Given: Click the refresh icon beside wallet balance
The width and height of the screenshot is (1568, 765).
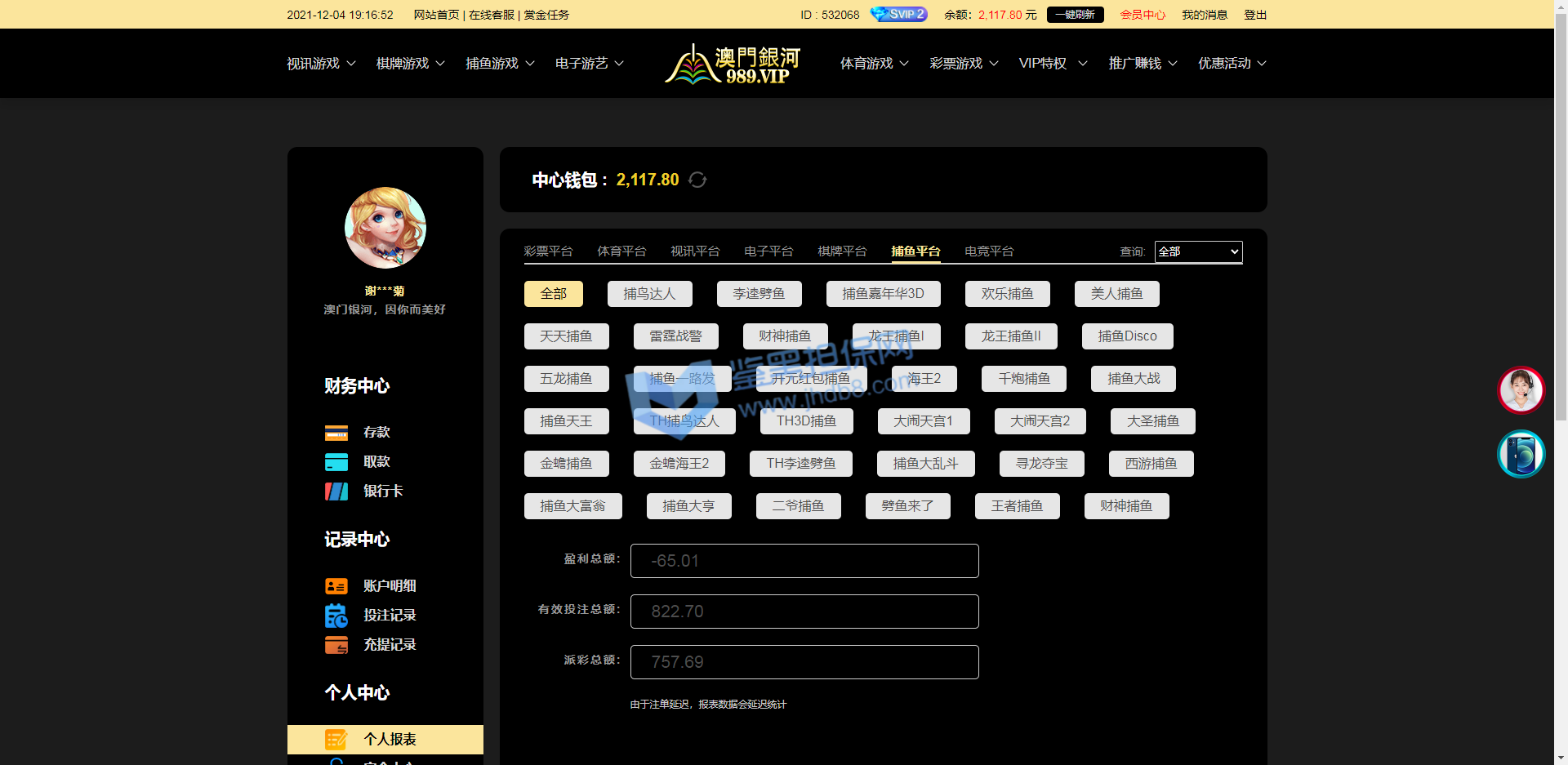Looking at the screenshot, I should (x=697, y=180).
